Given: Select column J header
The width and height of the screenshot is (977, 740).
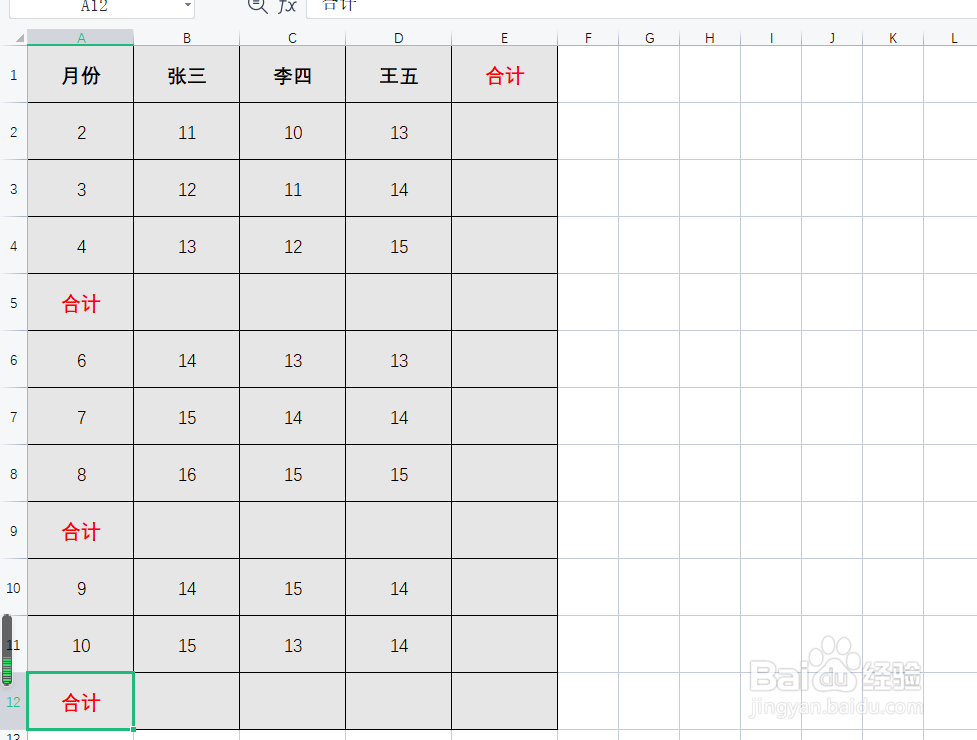Looking at the screenshot, I should pyautogui.click(x=832, y=37).
